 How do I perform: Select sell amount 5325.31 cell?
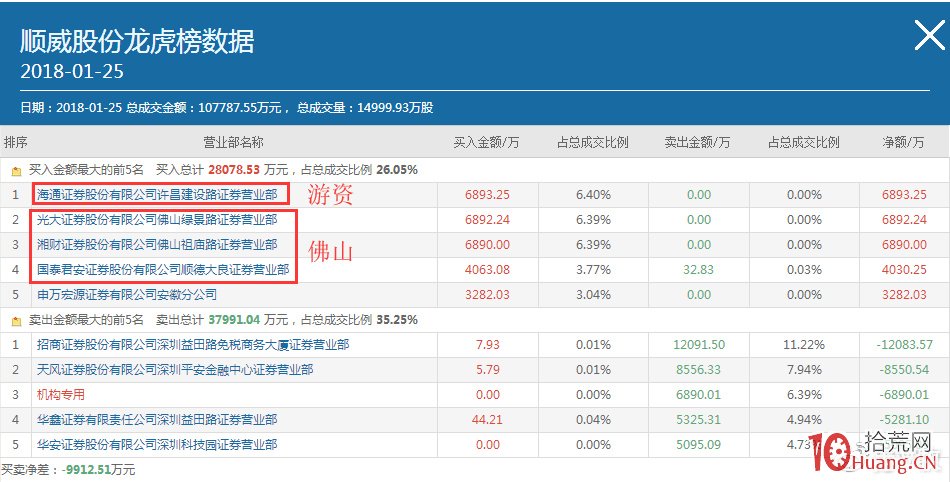(699, 420)
